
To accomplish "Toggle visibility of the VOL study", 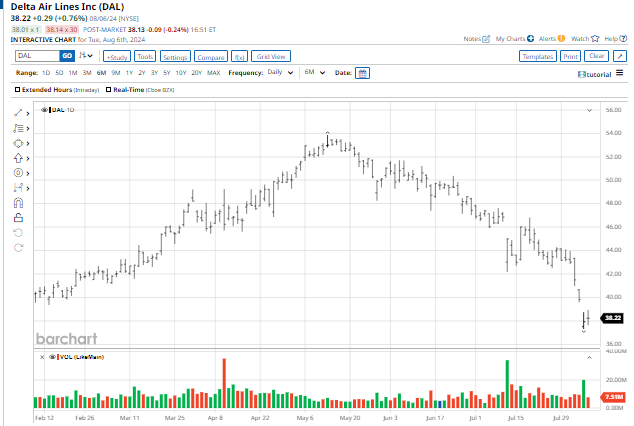I will [49, 357].
